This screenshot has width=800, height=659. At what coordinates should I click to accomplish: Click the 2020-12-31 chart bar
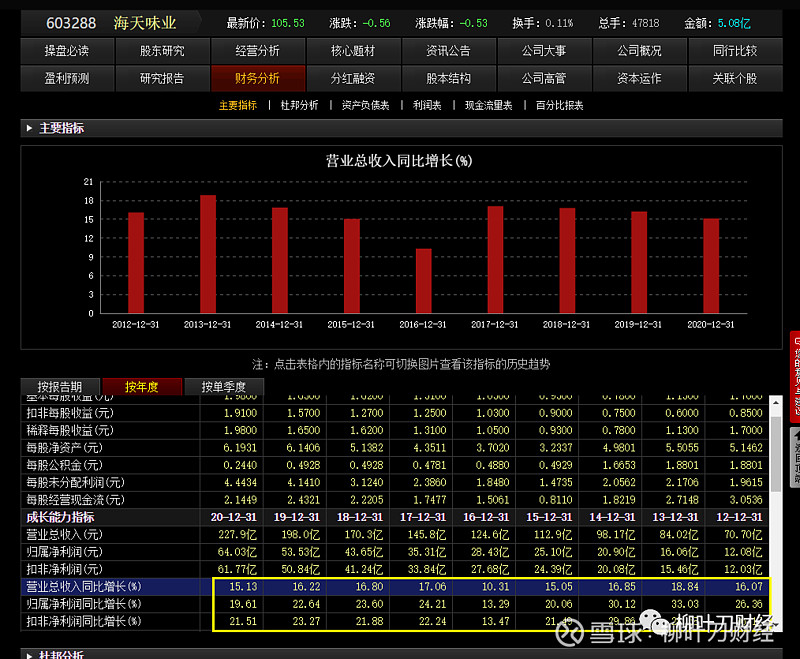click(x=711, y=266)
